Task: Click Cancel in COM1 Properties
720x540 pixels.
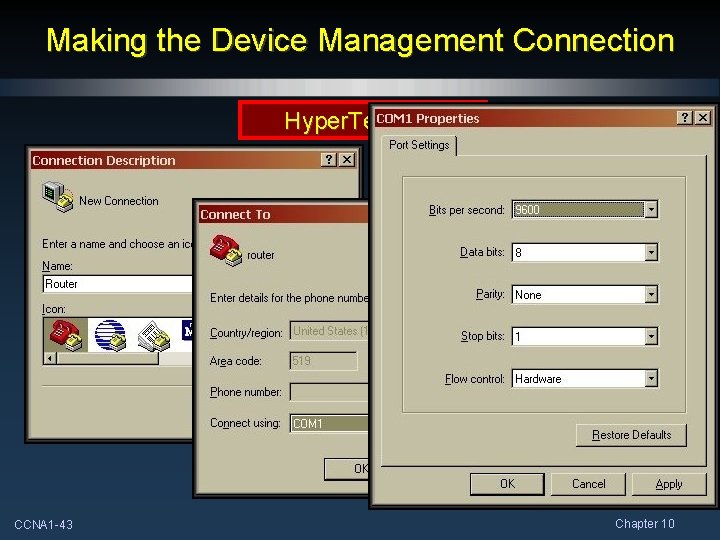Action: click(x=588, y=484)
